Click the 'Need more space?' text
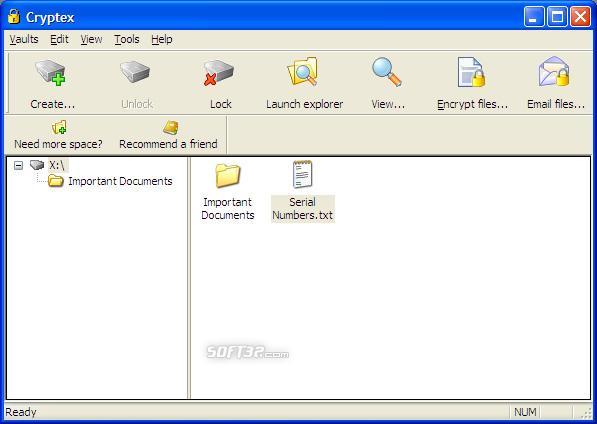 (58, 144)
